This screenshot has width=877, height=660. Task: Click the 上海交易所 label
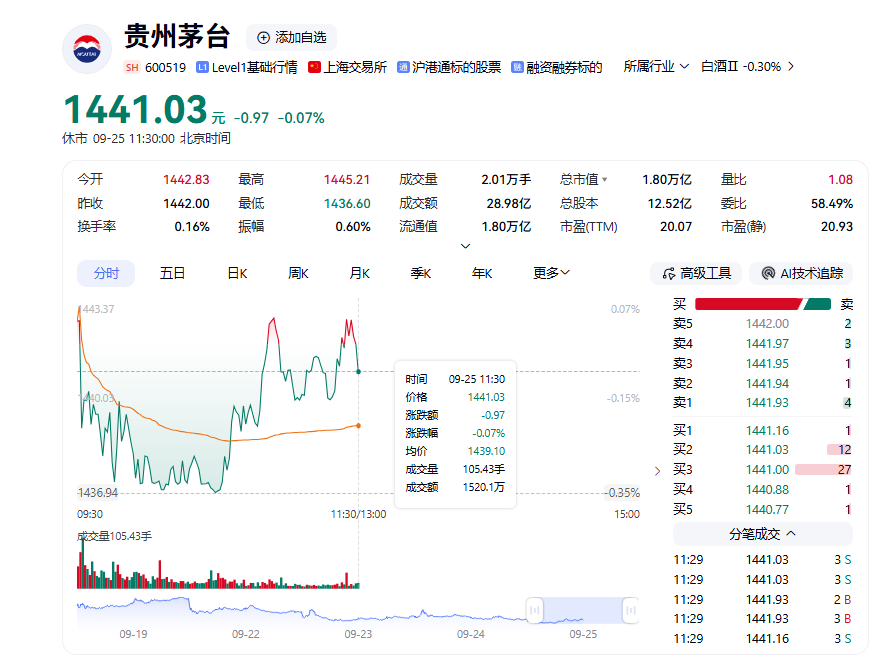(355, 68)
